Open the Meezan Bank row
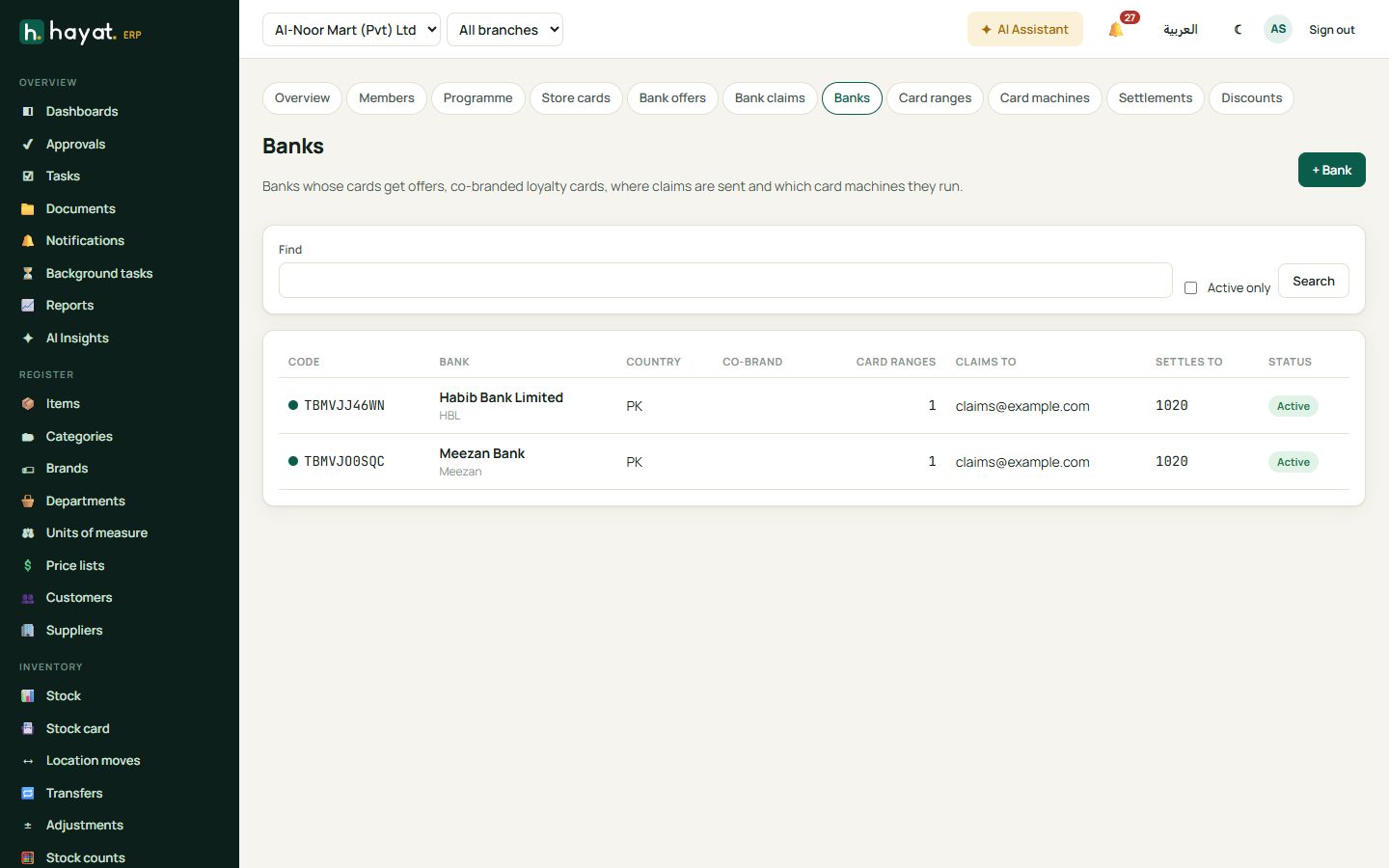Screen dimensions: 1389x868 click(813, 462)
